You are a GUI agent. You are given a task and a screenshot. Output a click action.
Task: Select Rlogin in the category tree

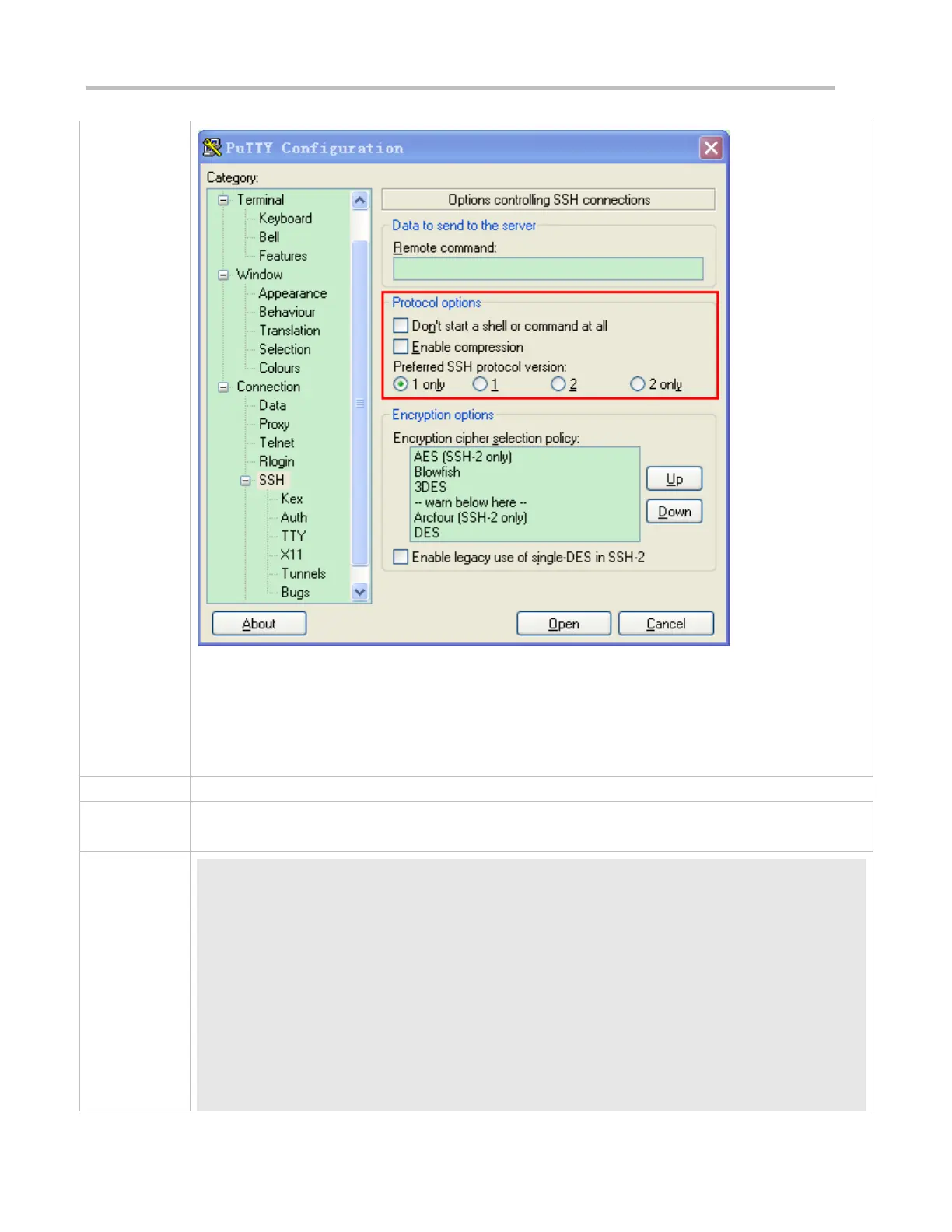click(x=276, y=461)
